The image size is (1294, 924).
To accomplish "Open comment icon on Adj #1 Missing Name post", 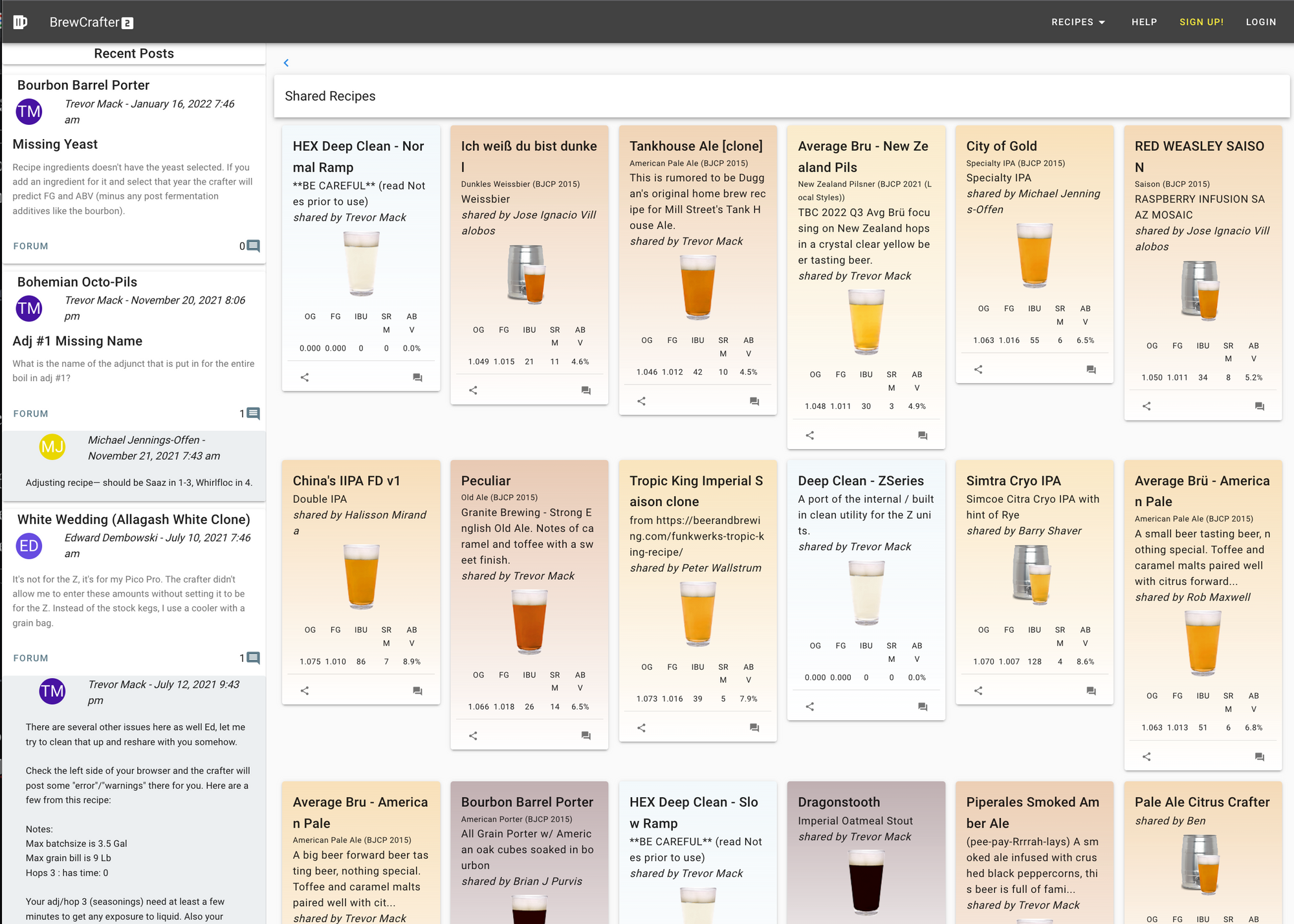I will tap(254, 413).
